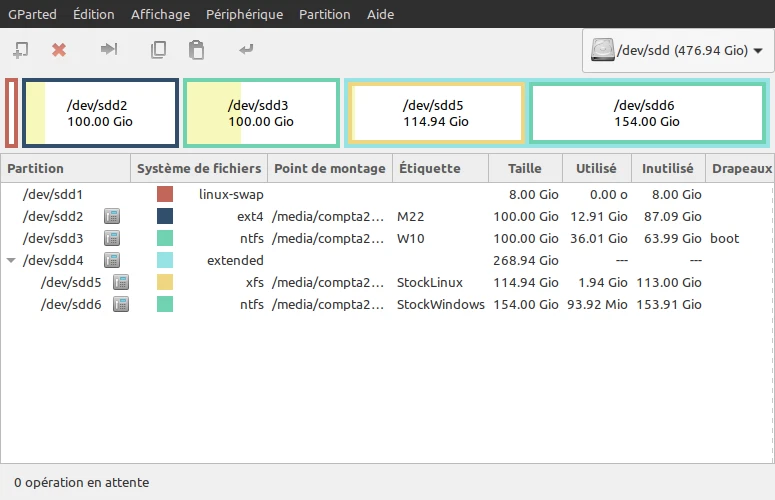
Task: Sort by the Taille column header
Action: click(x=525, y=168)
